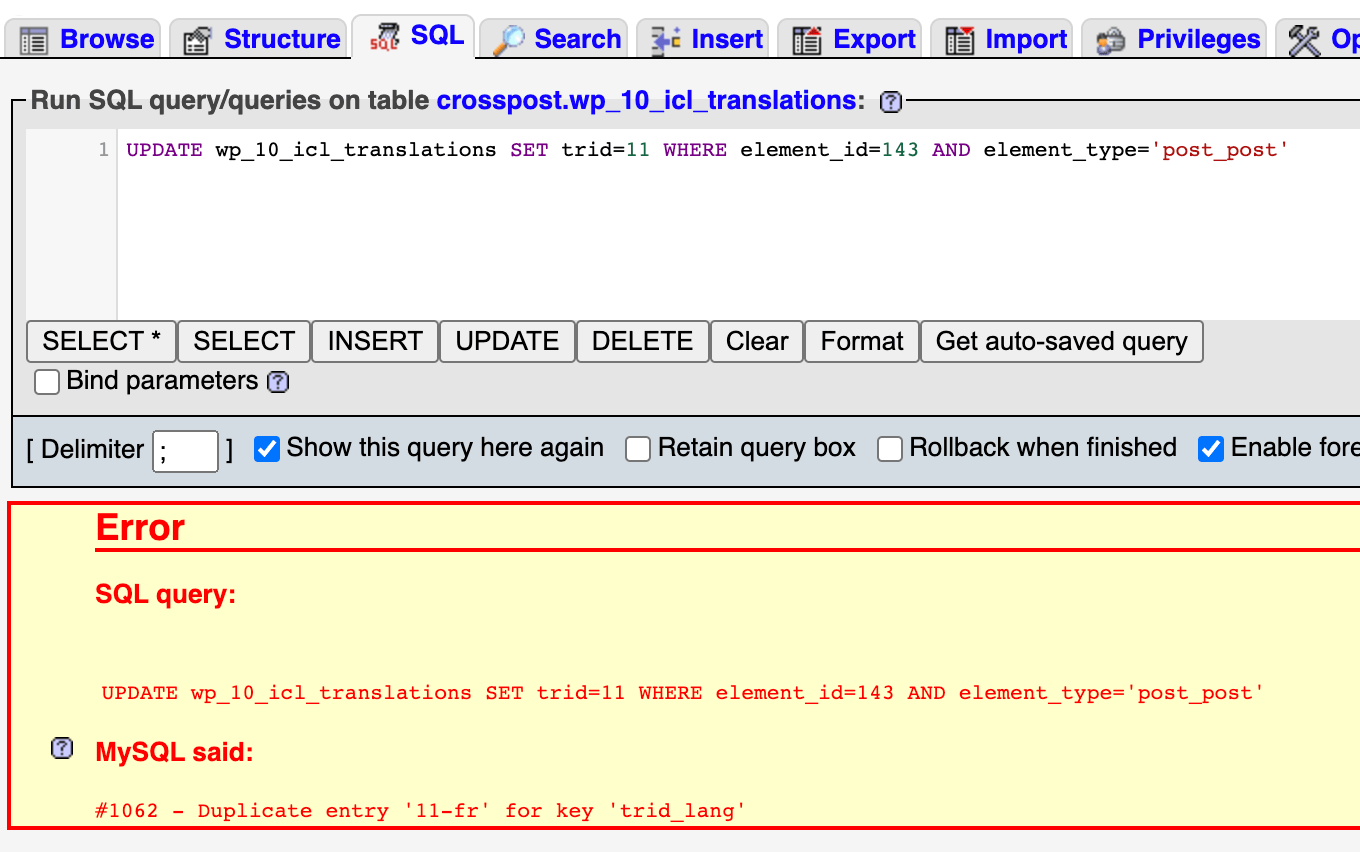Image resolution: width=1360 pixels, height=852 pixels.
Task: Click the Insert tab icon
Action: point(666,40)
